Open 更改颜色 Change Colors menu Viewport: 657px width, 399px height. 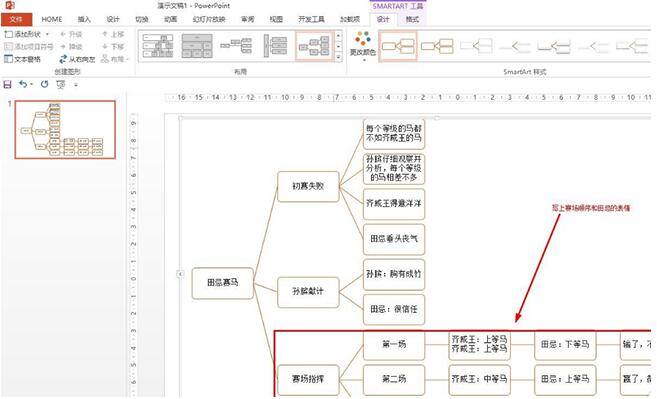pos(363,46)
